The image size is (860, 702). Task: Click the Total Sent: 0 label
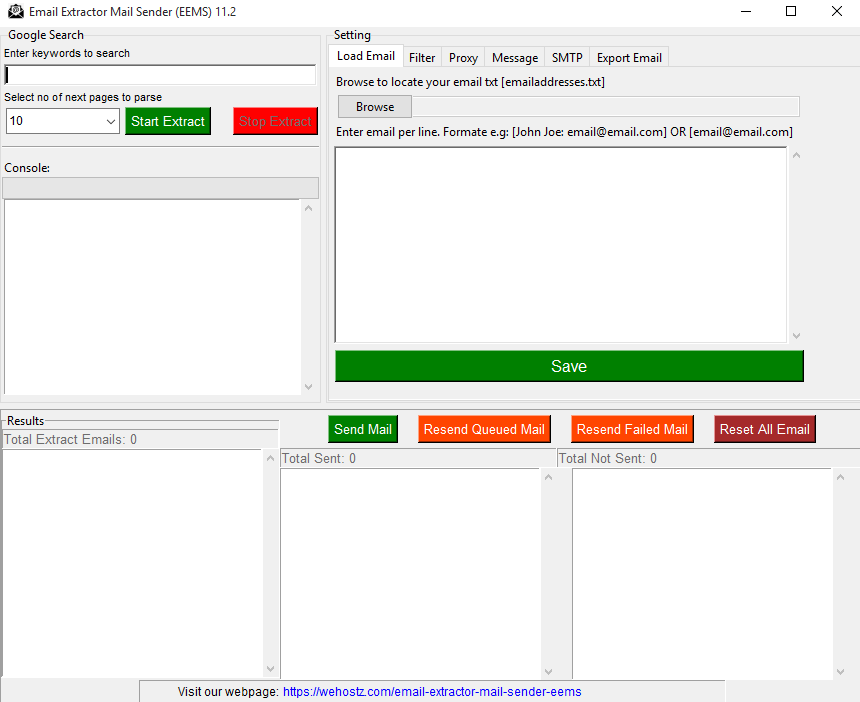click(319, 458)
